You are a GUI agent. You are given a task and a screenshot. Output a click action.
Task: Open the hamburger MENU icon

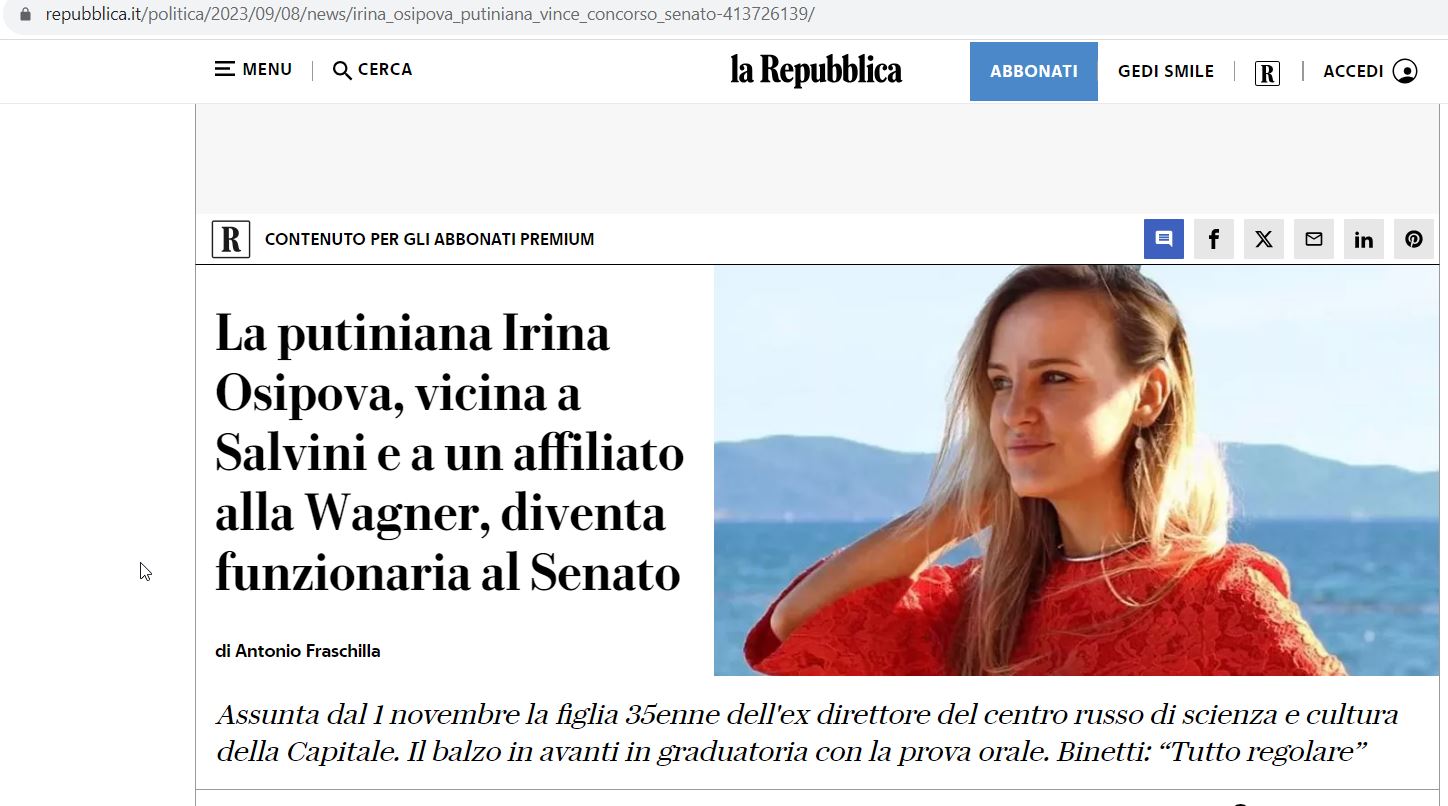point(225,69)
